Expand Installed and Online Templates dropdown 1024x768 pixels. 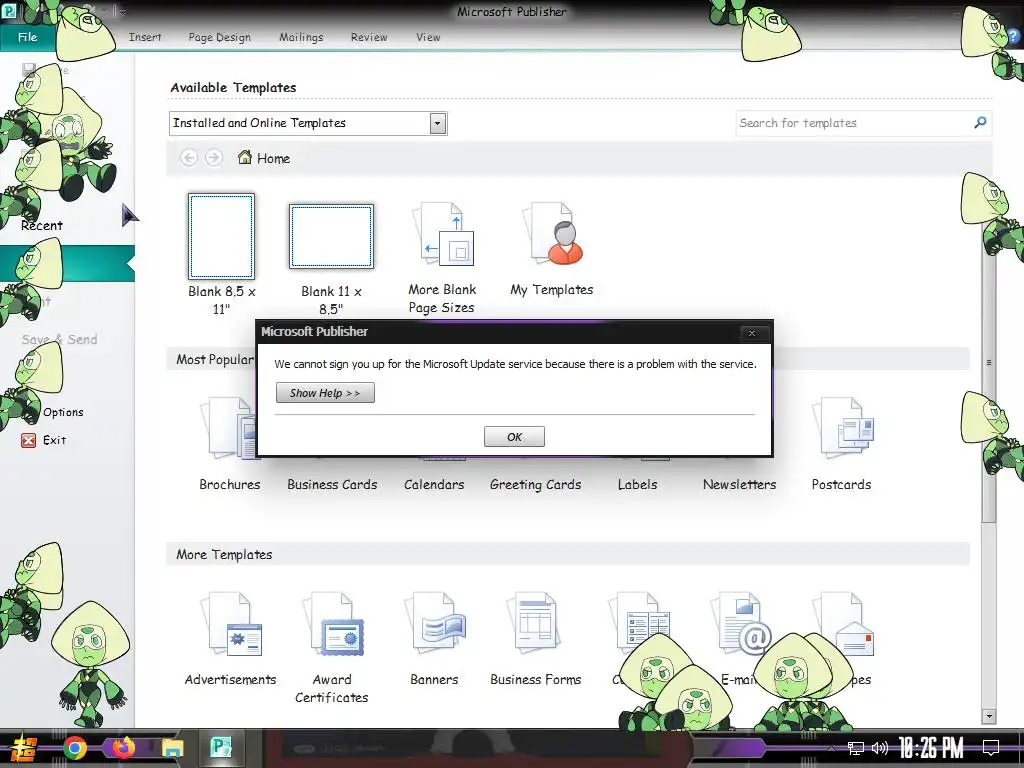point(438,123)
